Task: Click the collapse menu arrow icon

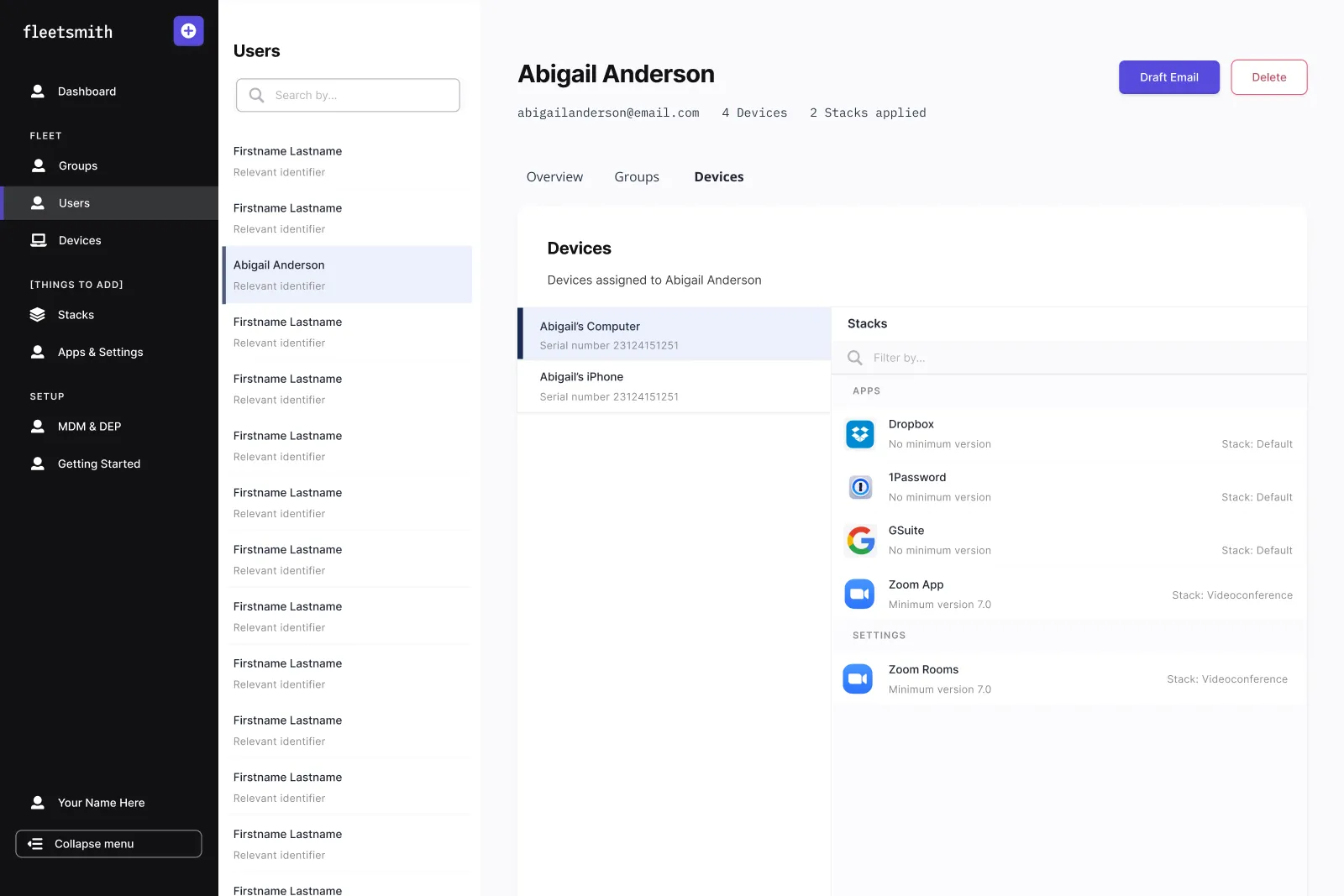Action: pyautogui.click(x=35, y=844)
